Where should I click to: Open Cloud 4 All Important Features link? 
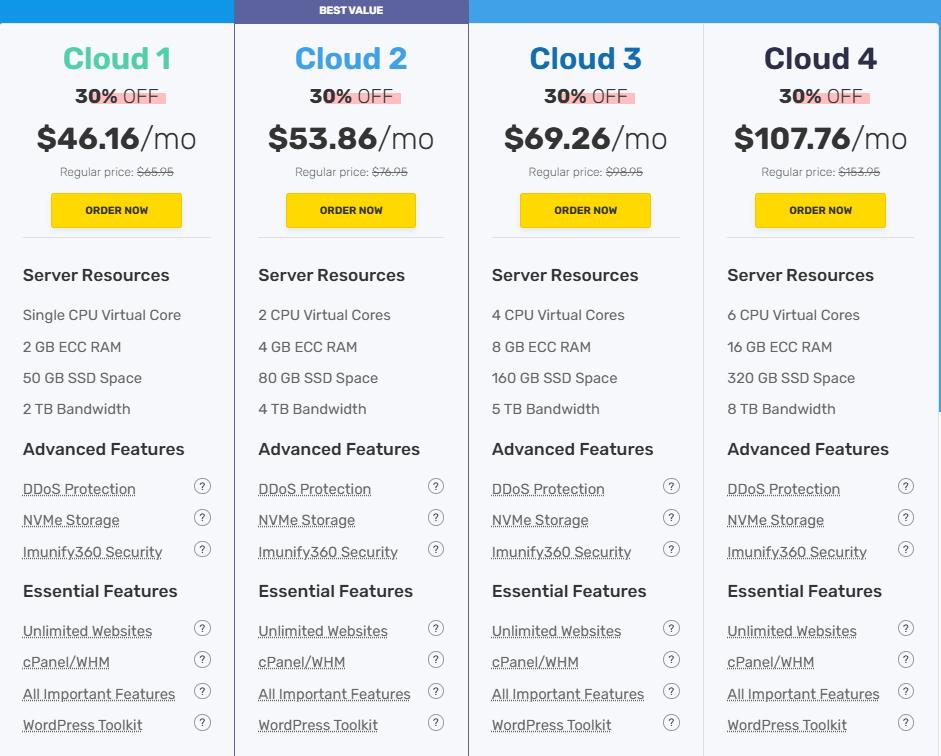803,694
